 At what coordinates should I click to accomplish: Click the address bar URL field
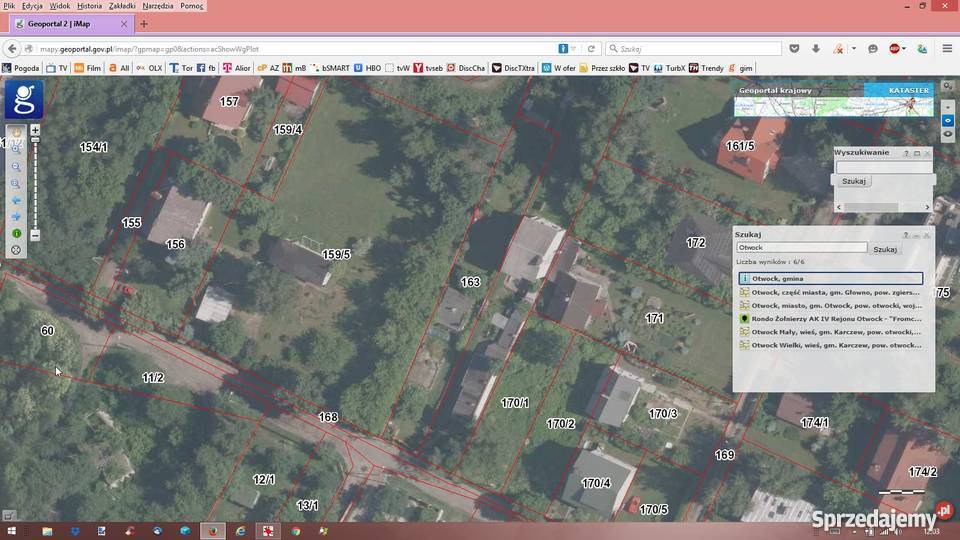tap(294, 49)
